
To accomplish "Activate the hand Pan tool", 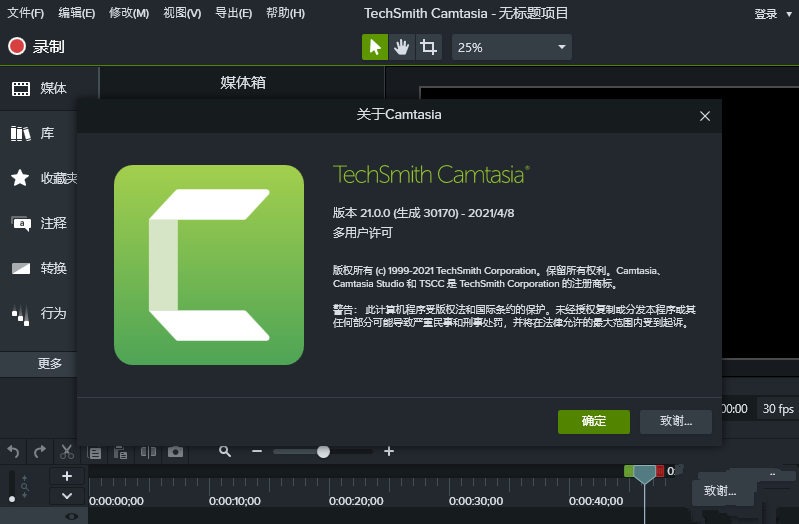I will pos(402,47).
